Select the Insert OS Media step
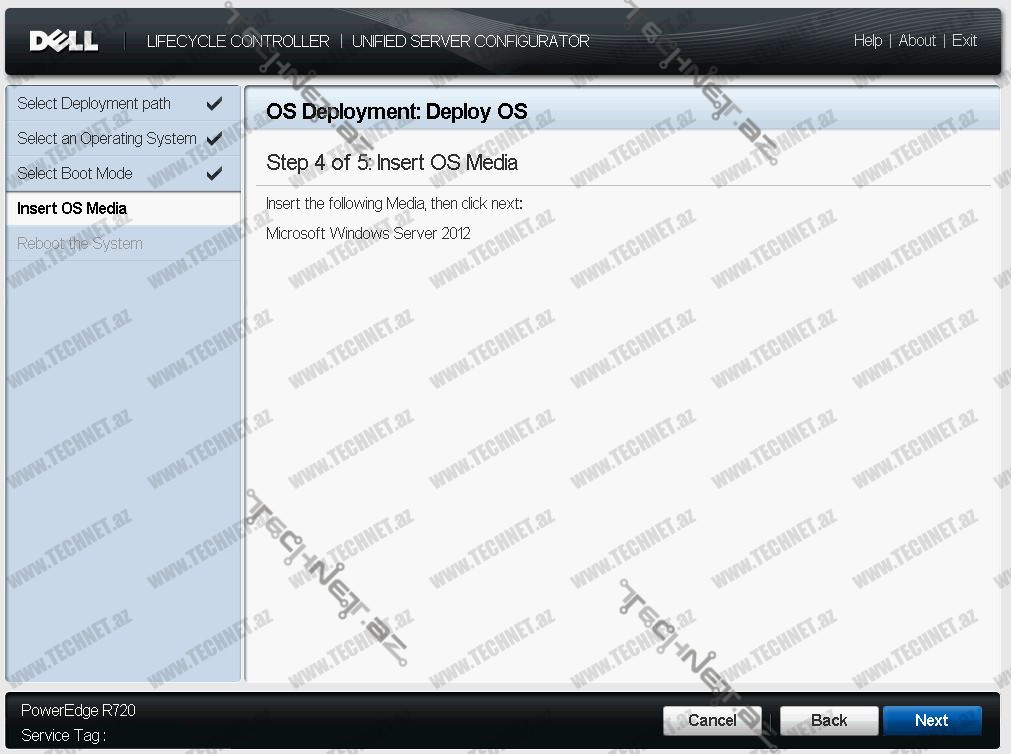Screen dimensions: 1011x754 pyautogui.click(x=72, y=209)
